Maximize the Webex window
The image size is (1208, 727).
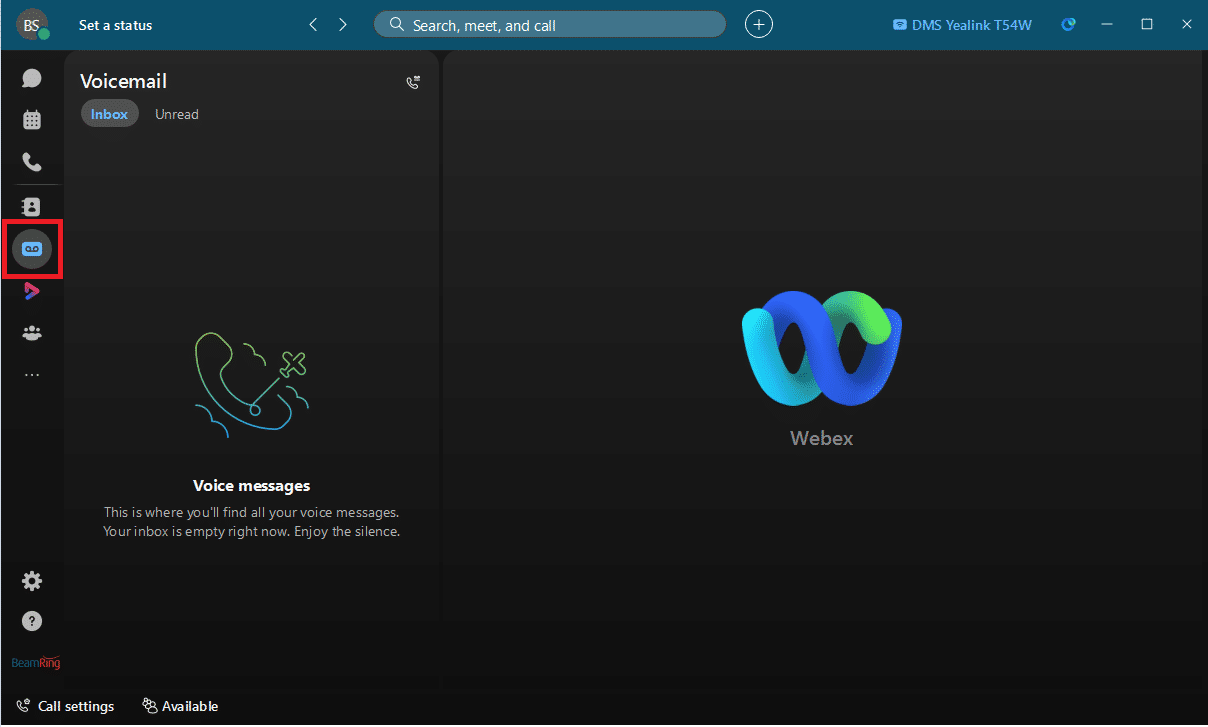click(1147, 24)
